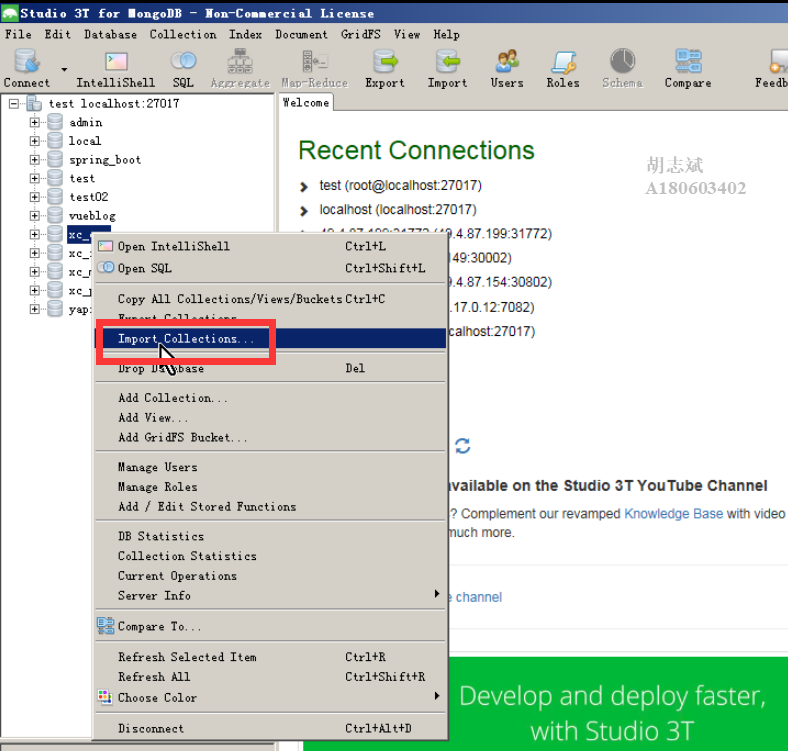
Task: Open the Choose Color submenu
Action: [x=271, y=698]
